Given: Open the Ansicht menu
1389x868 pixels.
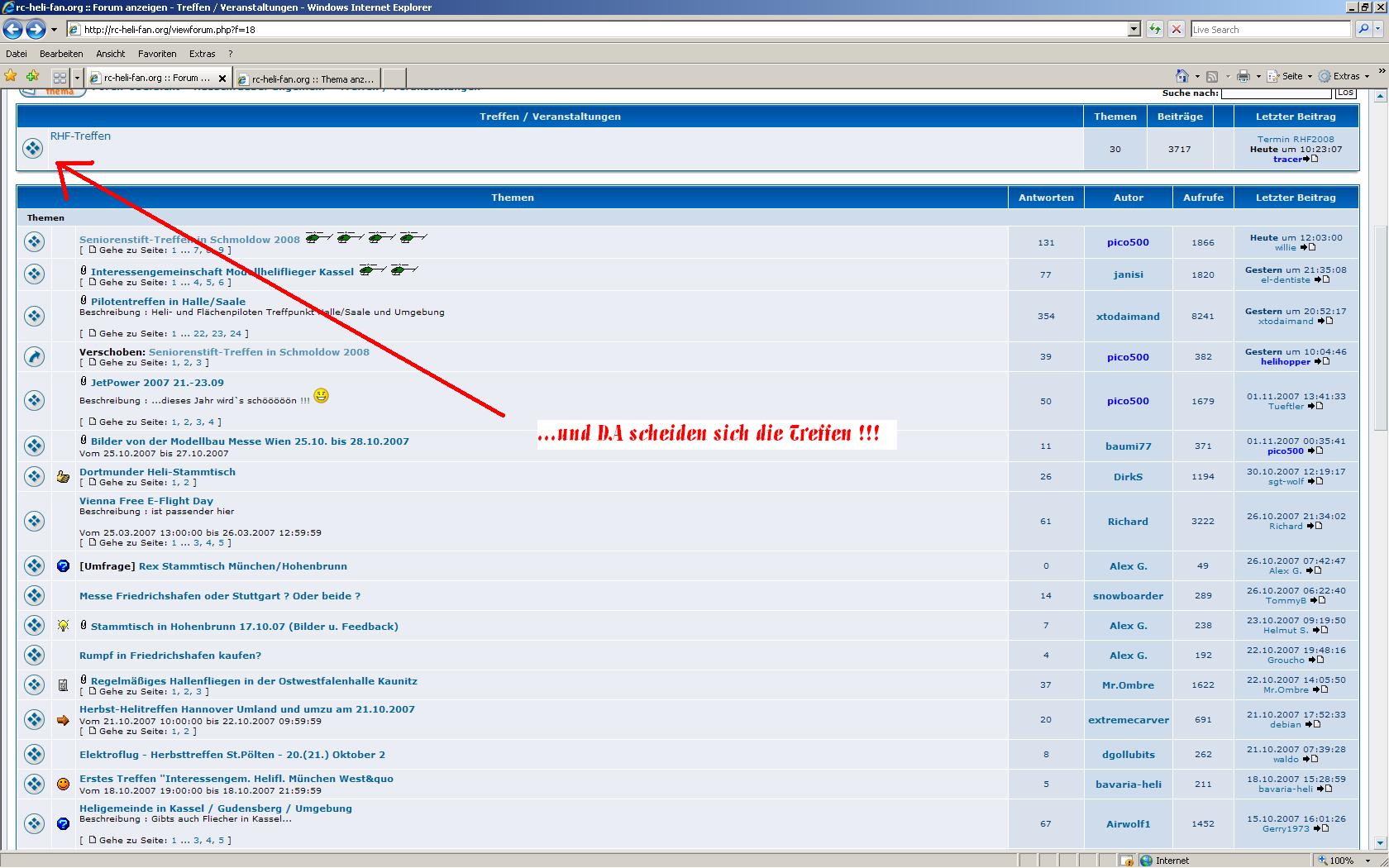Looking at the screenshot, I should [111, 54].
